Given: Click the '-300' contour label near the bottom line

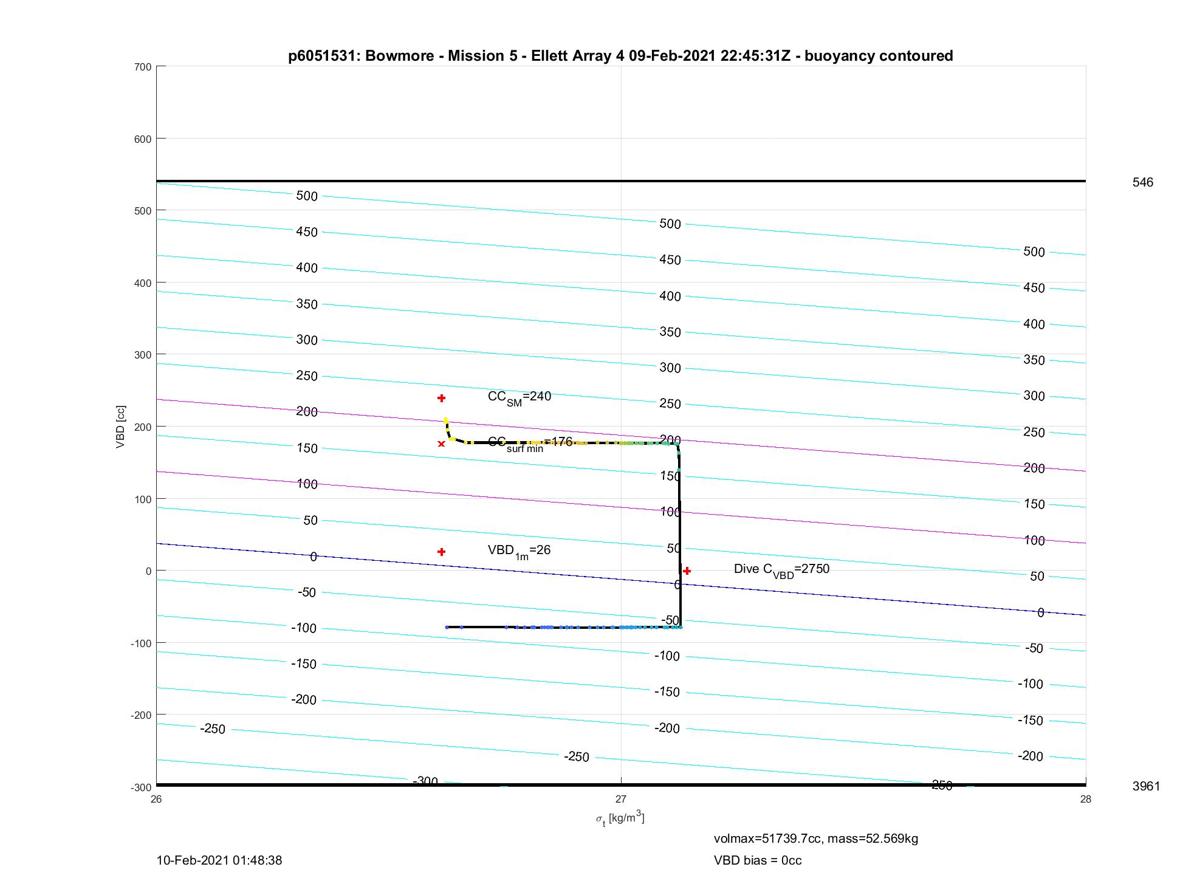Looking at the screenshot, I should 426,781.
